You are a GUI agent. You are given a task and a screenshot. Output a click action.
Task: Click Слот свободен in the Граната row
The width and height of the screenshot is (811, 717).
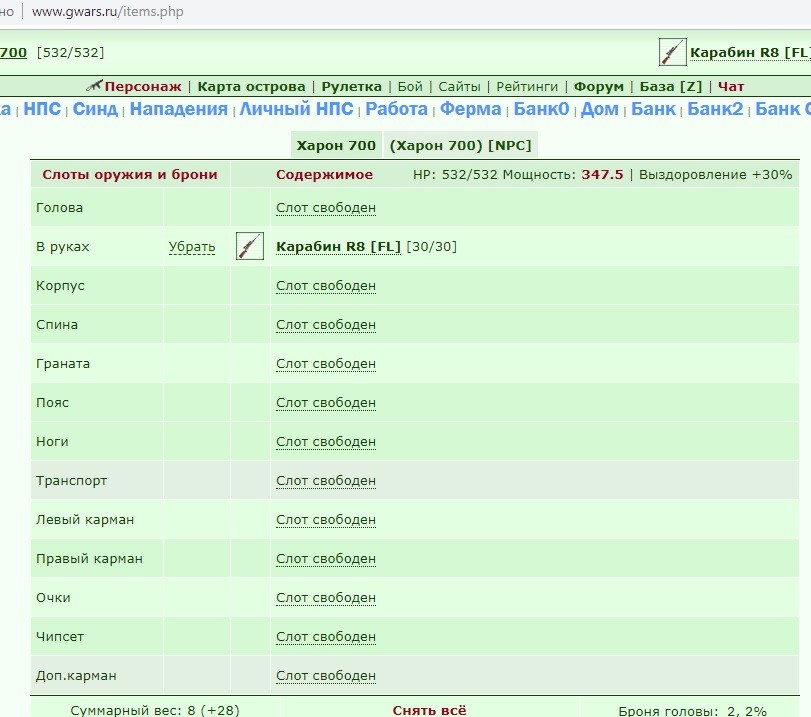tap(326, 364)
